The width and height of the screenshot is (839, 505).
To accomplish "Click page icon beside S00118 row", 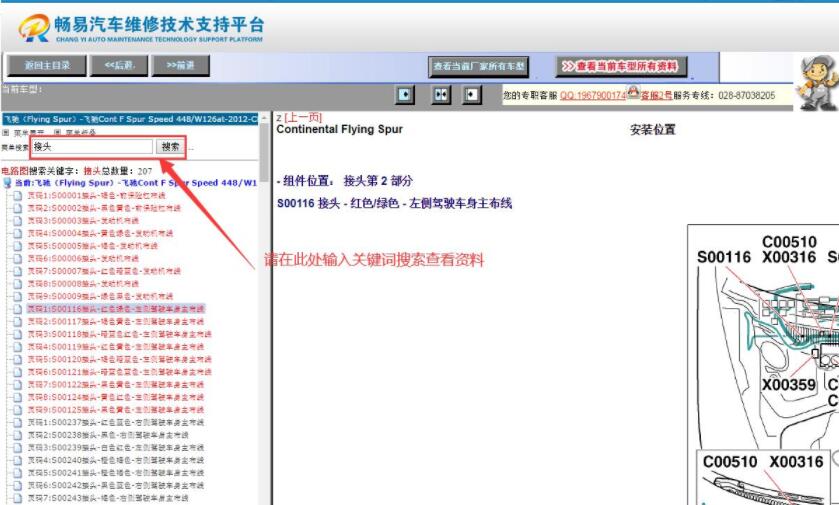I will (x=18, y=334).
